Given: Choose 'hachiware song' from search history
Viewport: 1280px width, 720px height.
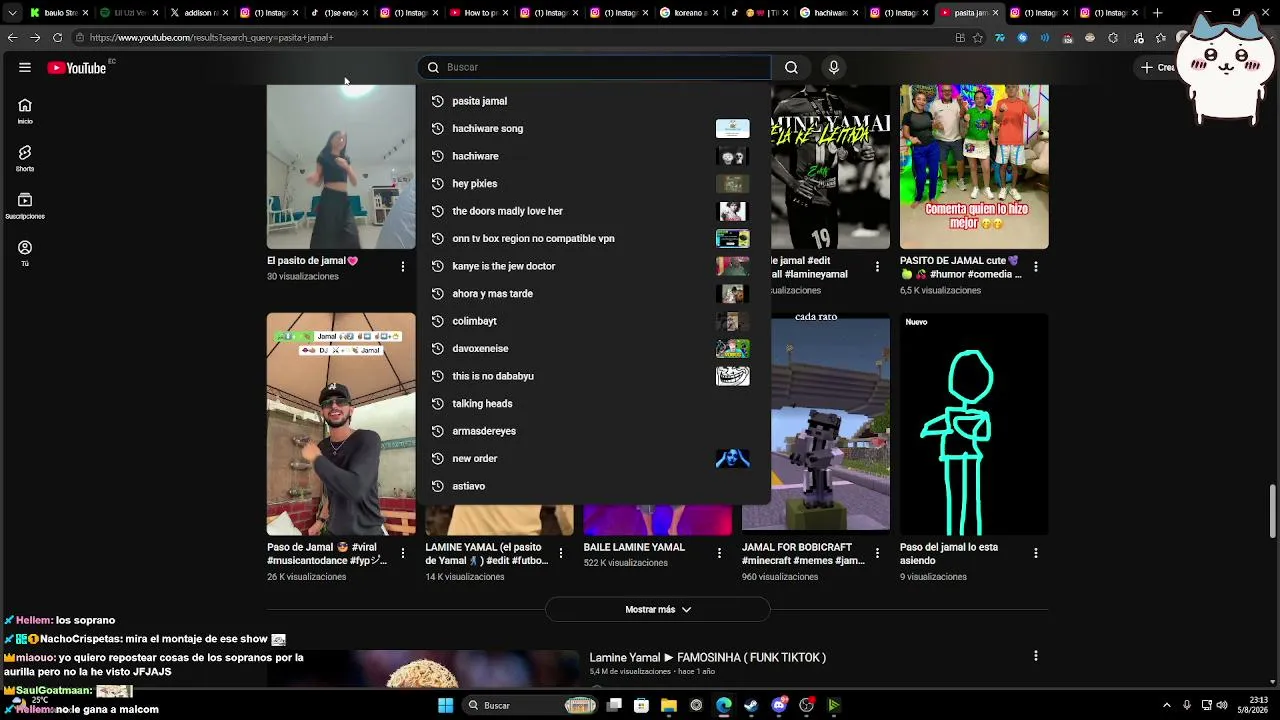Looking at the screenshot, I should click(x=594, y=128).
